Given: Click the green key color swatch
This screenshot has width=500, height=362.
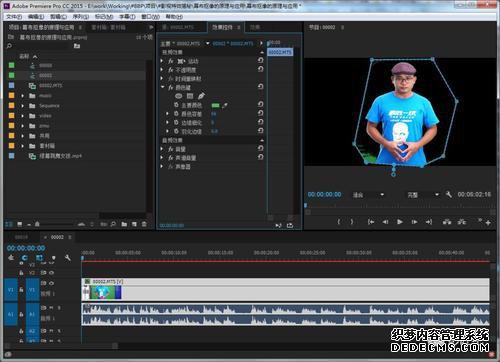Looking at the screenshot, I should tap(216, 105).
